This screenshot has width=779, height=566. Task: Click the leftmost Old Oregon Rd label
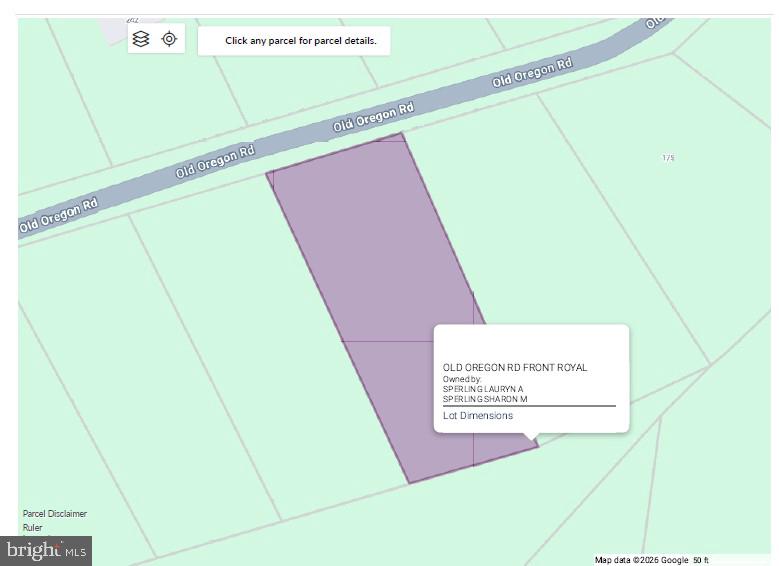tap(58, 216)
